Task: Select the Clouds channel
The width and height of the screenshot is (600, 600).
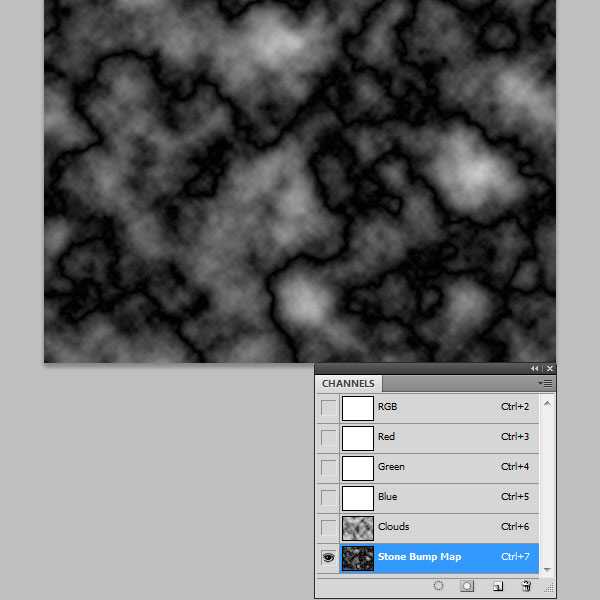Action: (x=440, y=527)
